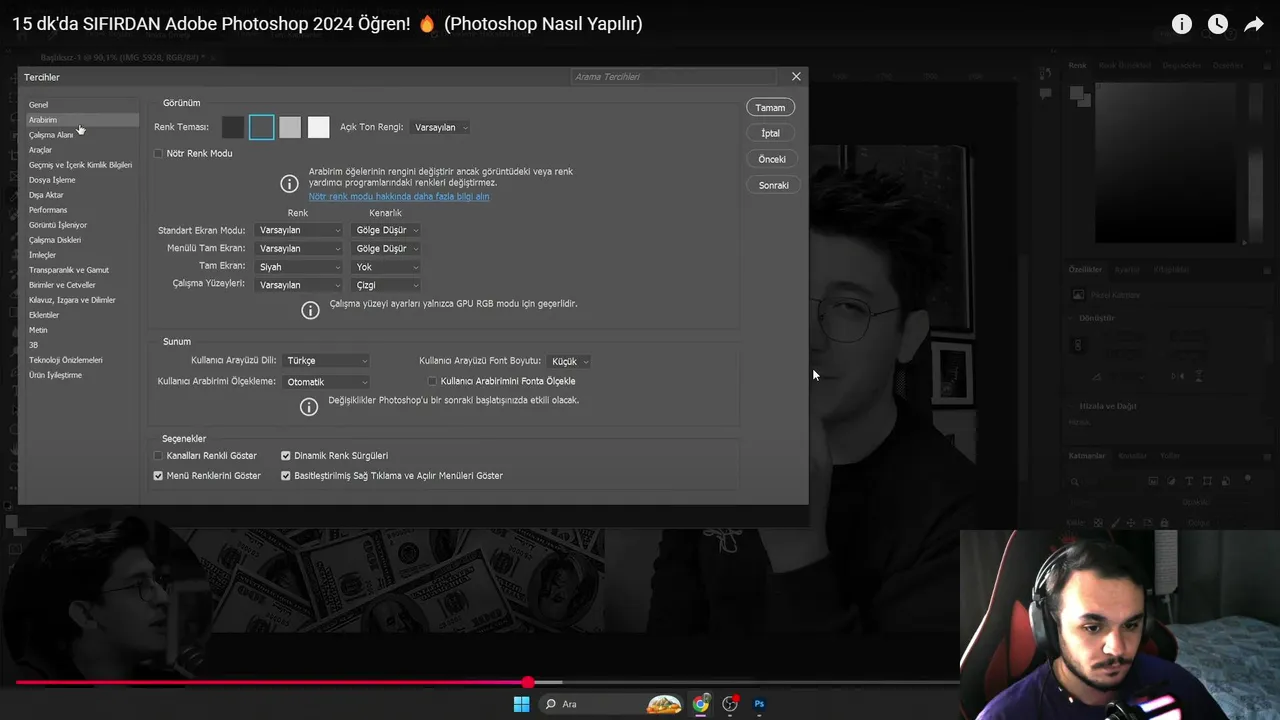Uncheck Dinamik Renk Sürgüleri
Image resolution: width=1280 pixels, height=720 pixels.
[285, 456]
